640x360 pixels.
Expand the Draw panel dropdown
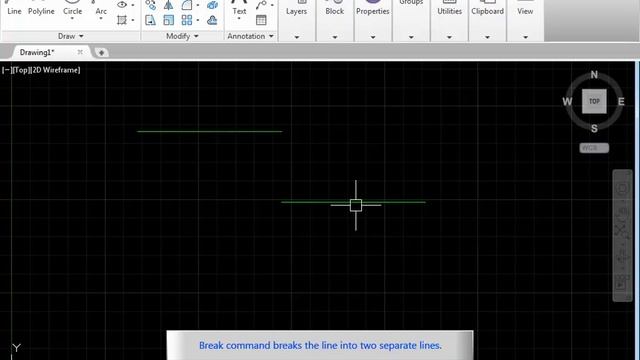[81, 36]
